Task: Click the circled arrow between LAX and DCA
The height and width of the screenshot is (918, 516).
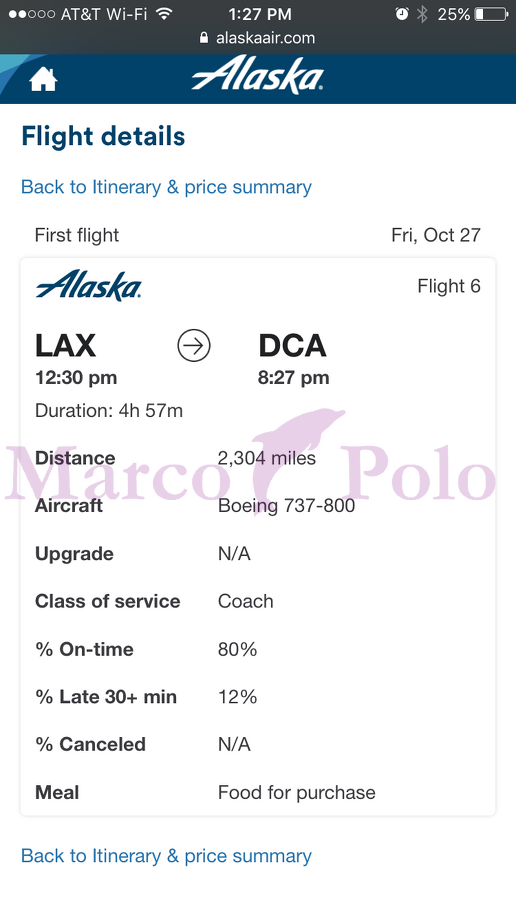Action: pos(194,346)
